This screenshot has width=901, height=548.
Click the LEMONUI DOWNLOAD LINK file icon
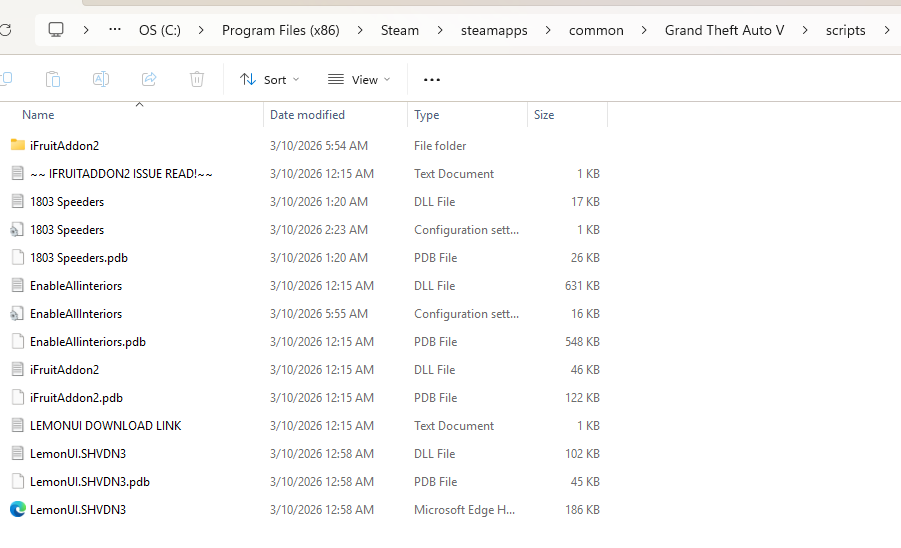18,426
